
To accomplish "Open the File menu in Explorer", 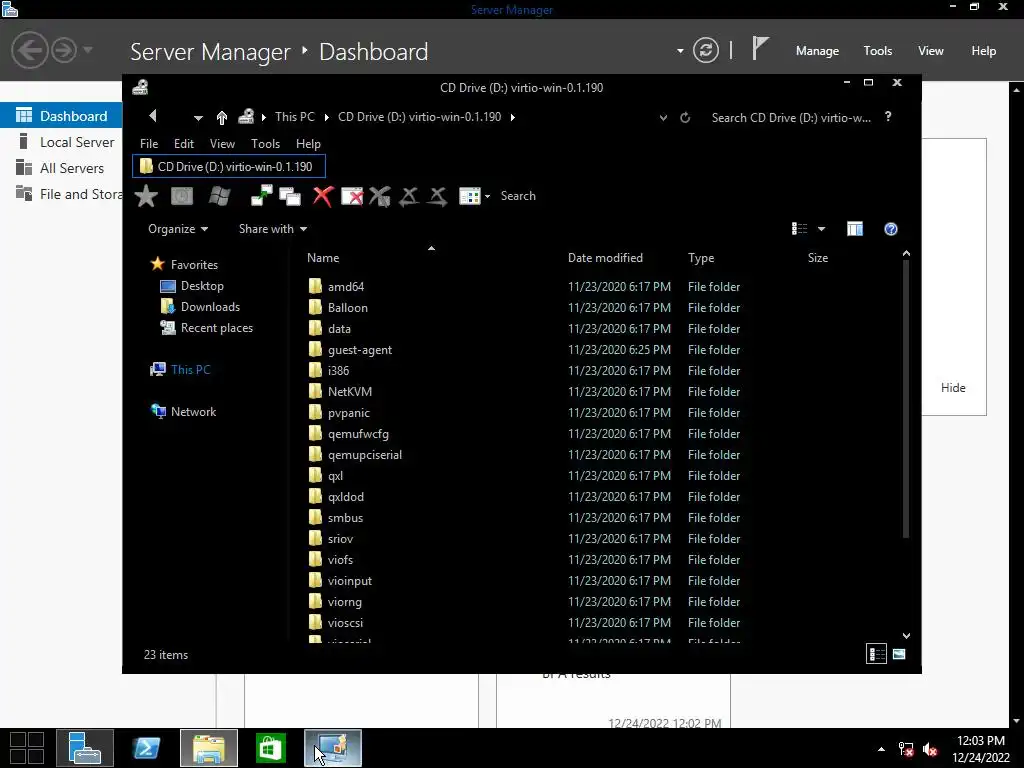I will [x=149, y=144].
